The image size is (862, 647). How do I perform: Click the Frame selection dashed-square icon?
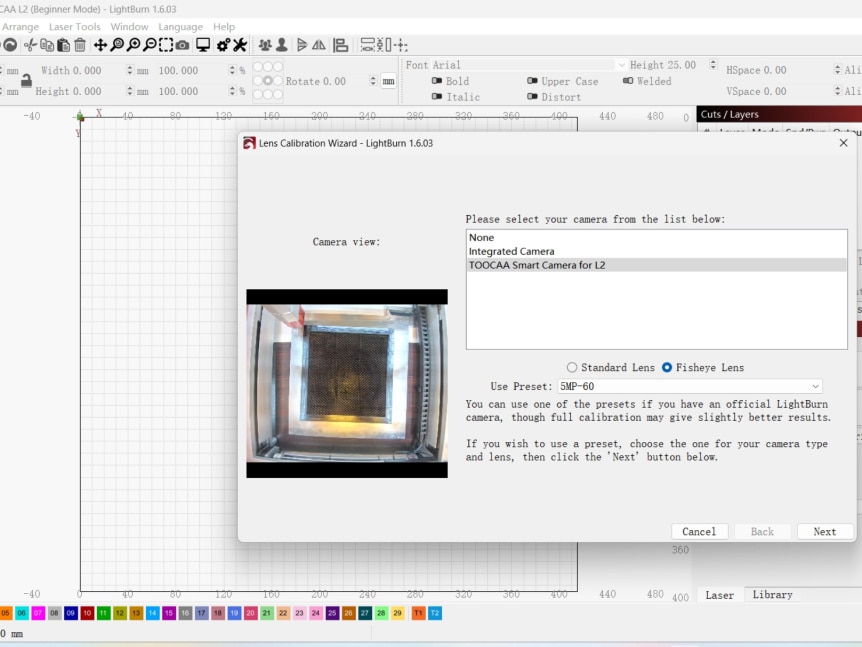[166, 45]
